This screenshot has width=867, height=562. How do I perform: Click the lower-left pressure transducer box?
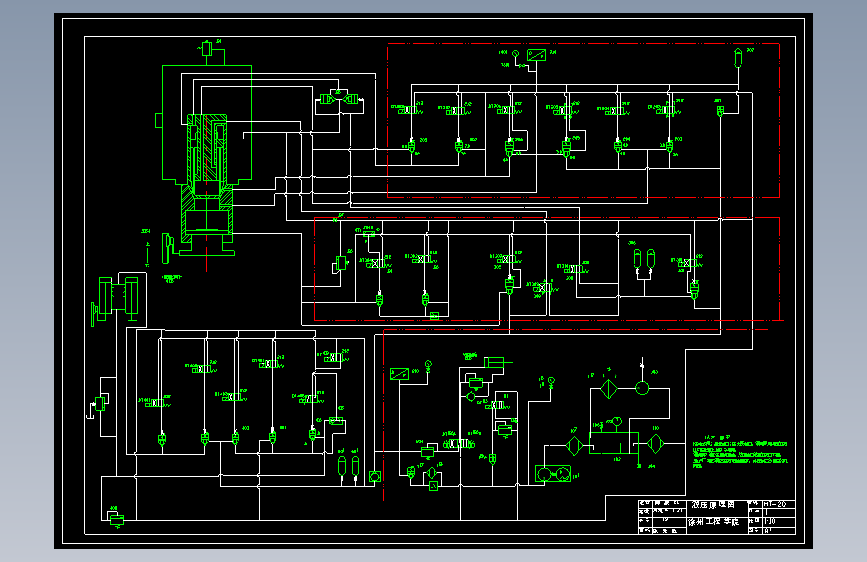399,374
